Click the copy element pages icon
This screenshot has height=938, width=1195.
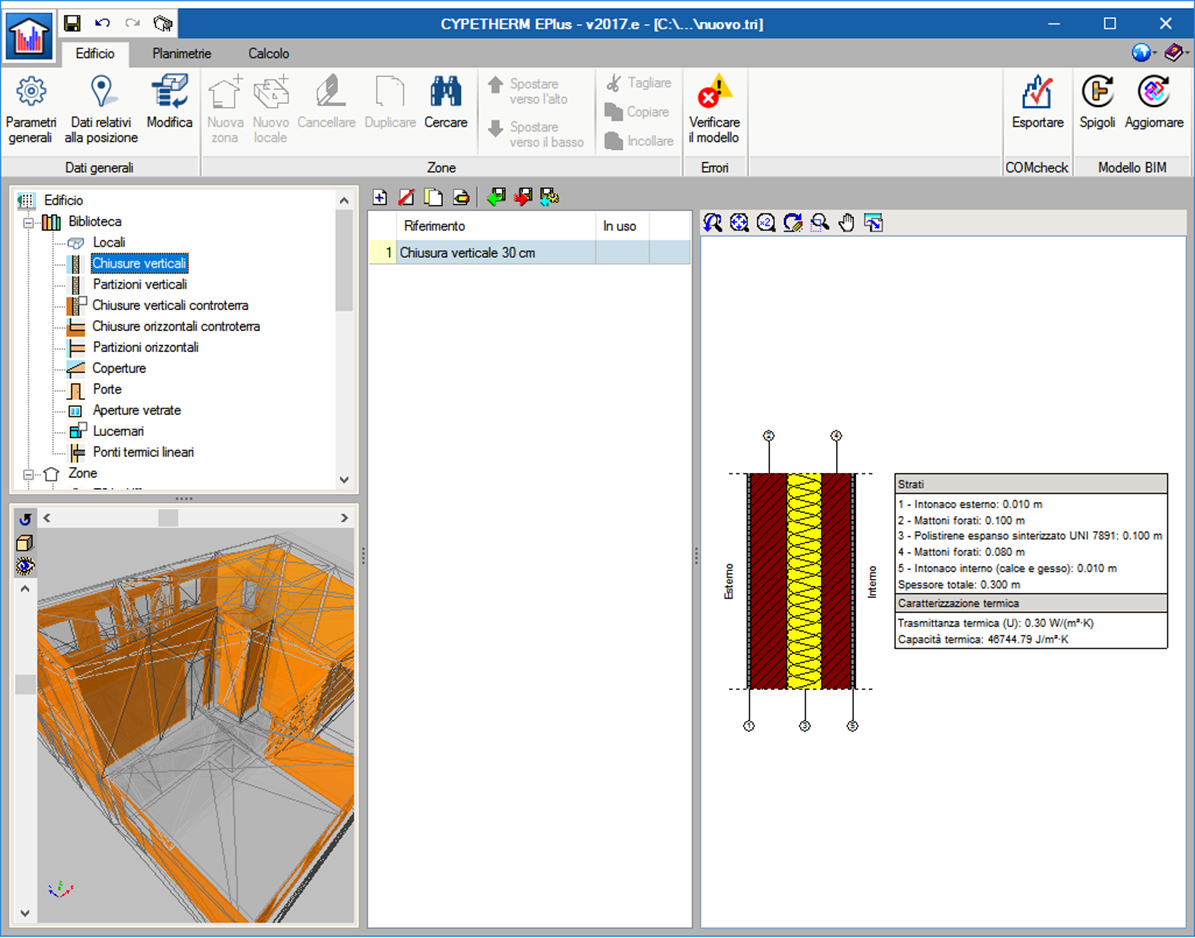pyautogui.click(x=434, y=197)
